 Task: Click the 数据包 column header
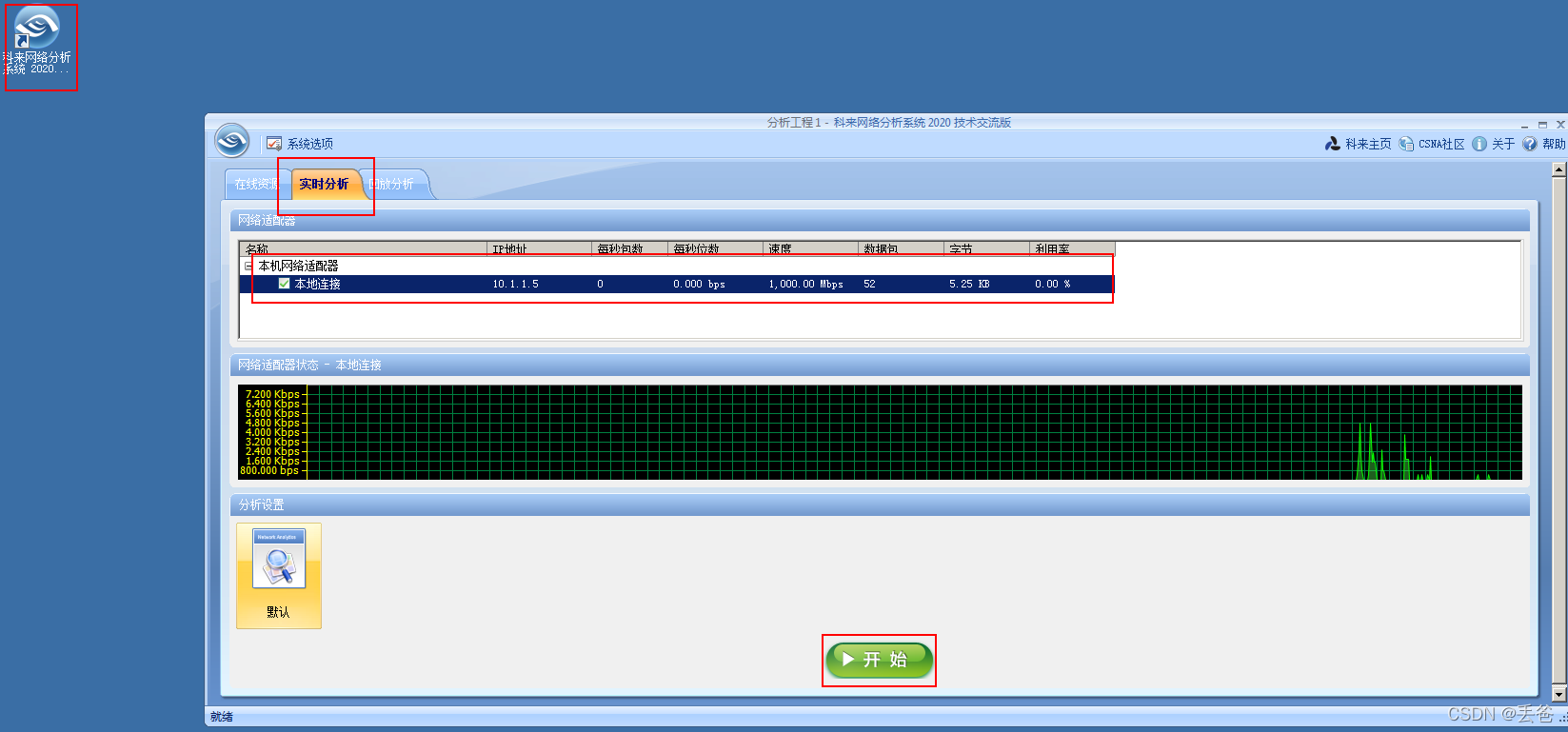[x=901, y=248]
